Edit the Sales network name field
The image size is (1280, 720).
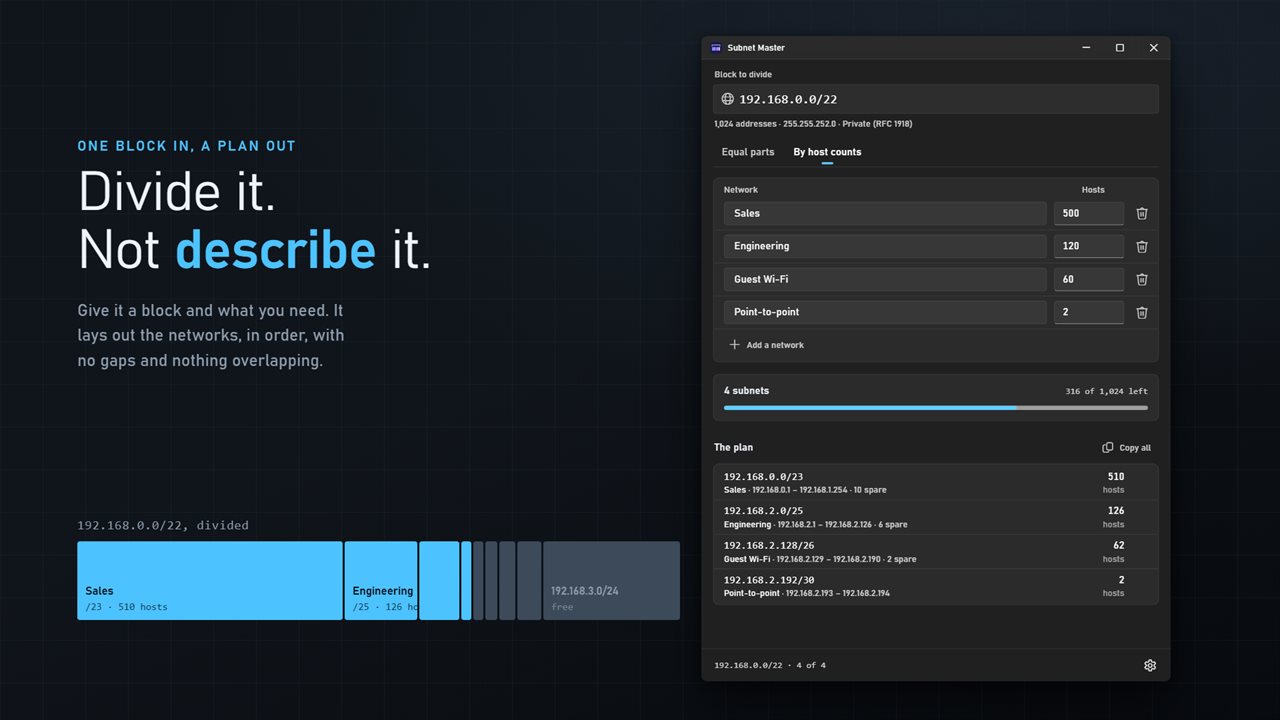885,213
